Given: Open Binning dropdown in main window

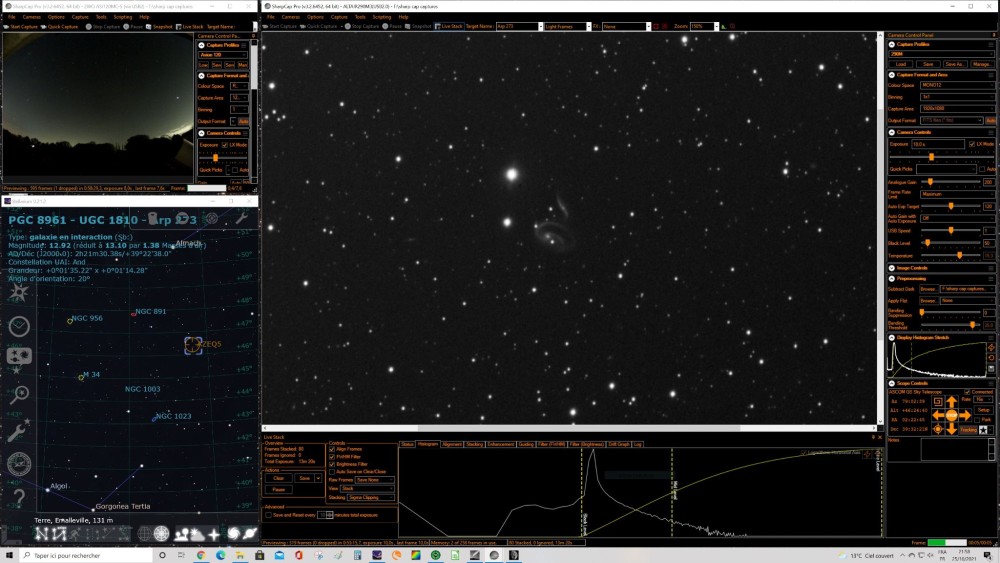Looking at the screenshot, I should click(957, 97).
